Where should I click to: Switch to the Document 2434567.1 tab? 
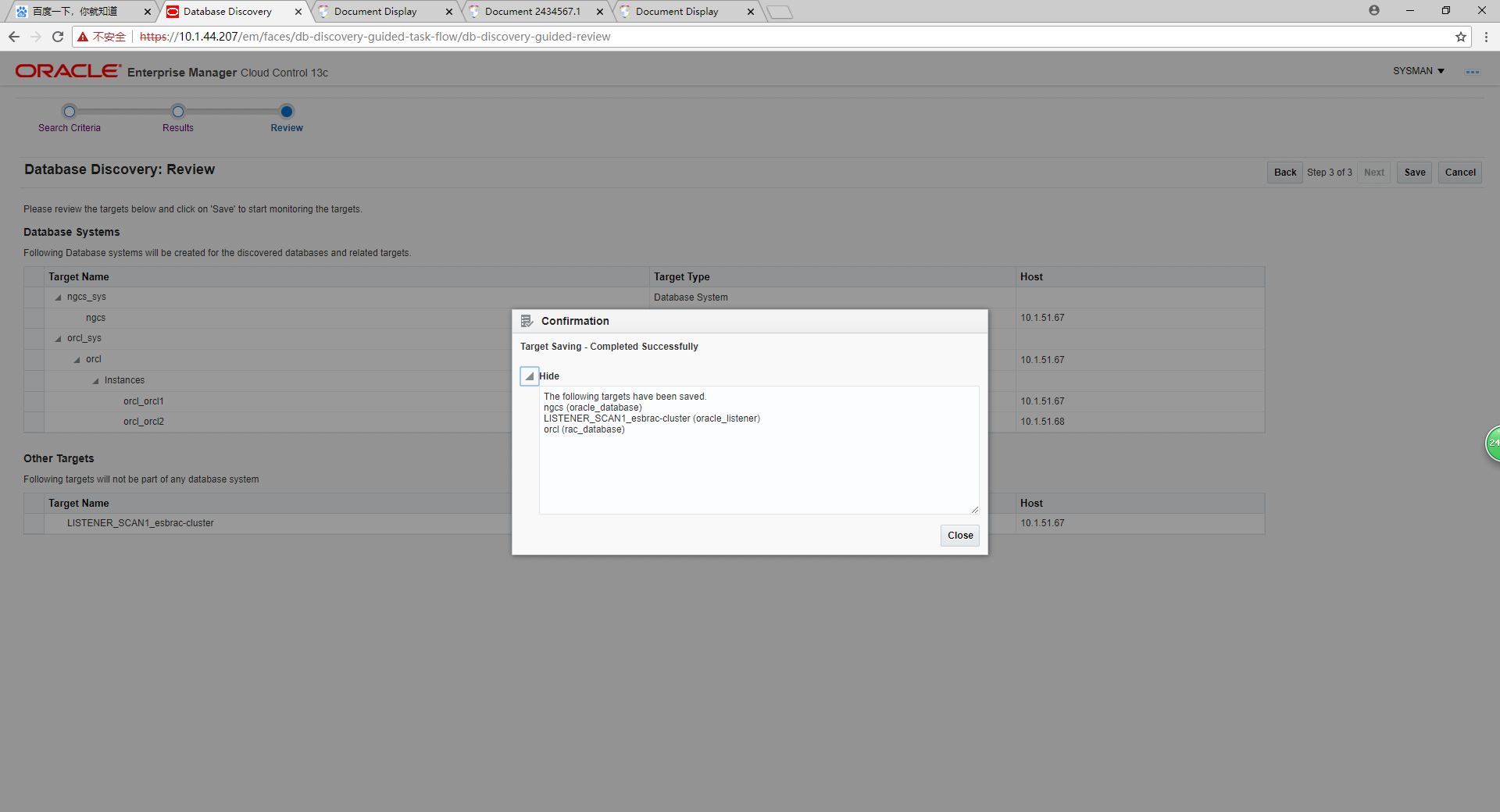click(x=532, y=12)
